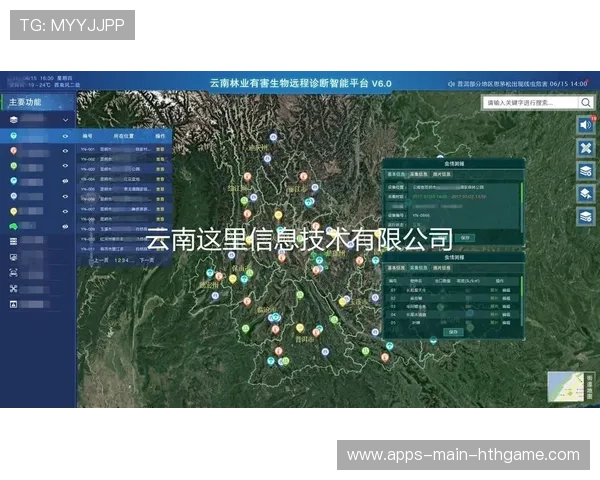Click 查看 link for row YN-004
This screenshot has width=600, height=480.
pos(160,179)
